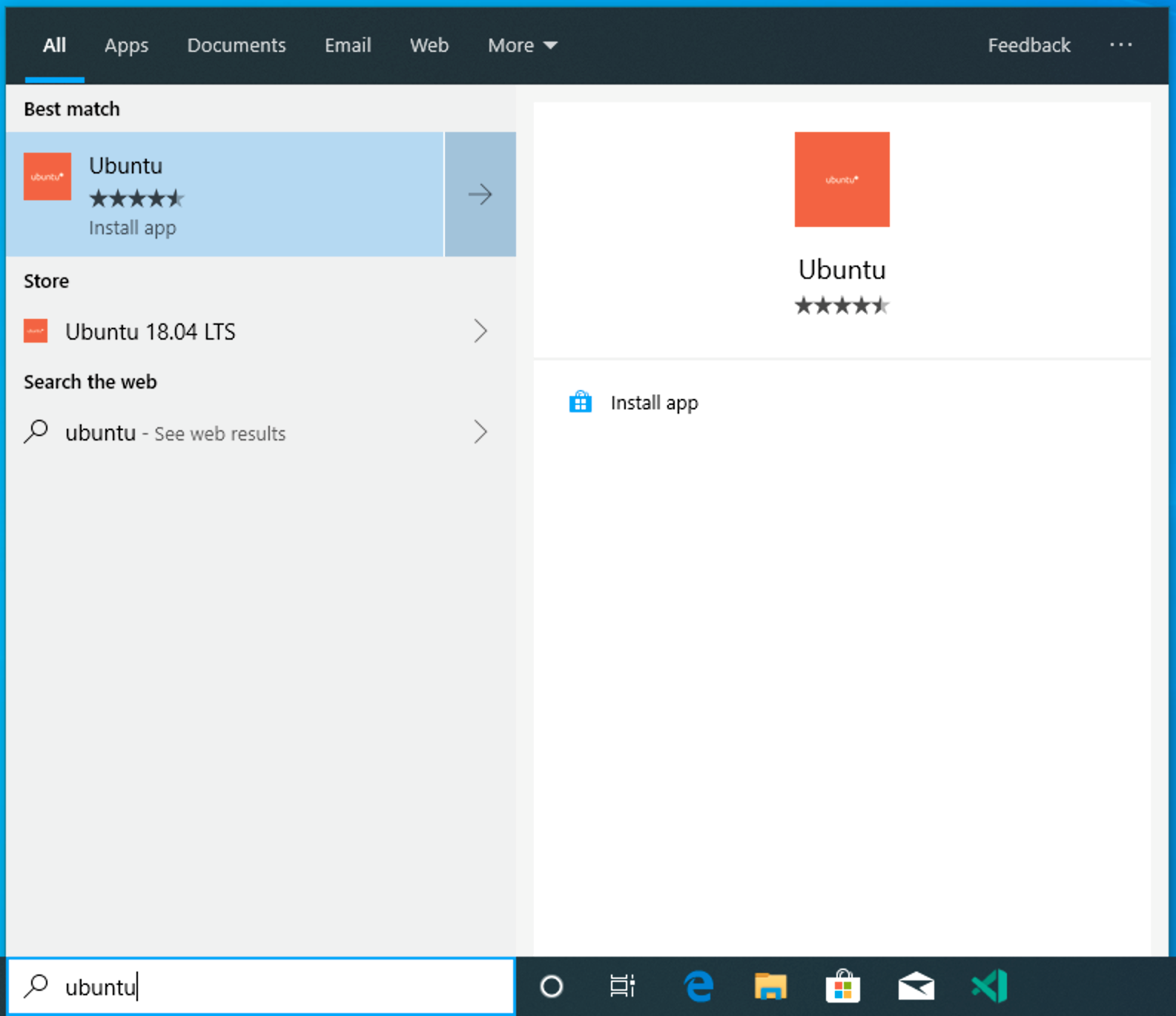Switch to the Apps filter tab

[126, 45]
